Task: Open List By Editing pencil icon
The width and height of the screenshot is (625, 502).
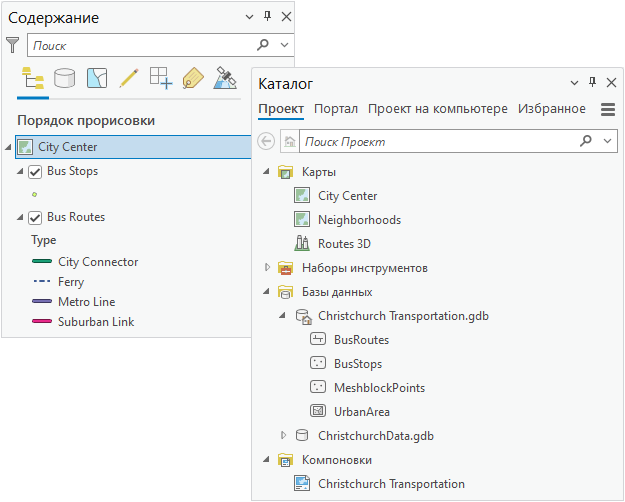Action: pyautogui.click(x=129, y=78)
